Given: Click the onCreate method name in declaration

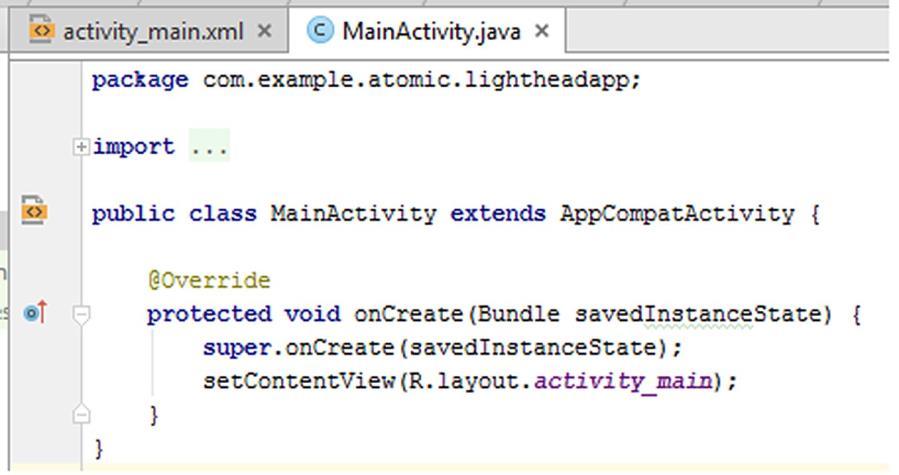Looking at the screenshot, I should tap(408, 314).
